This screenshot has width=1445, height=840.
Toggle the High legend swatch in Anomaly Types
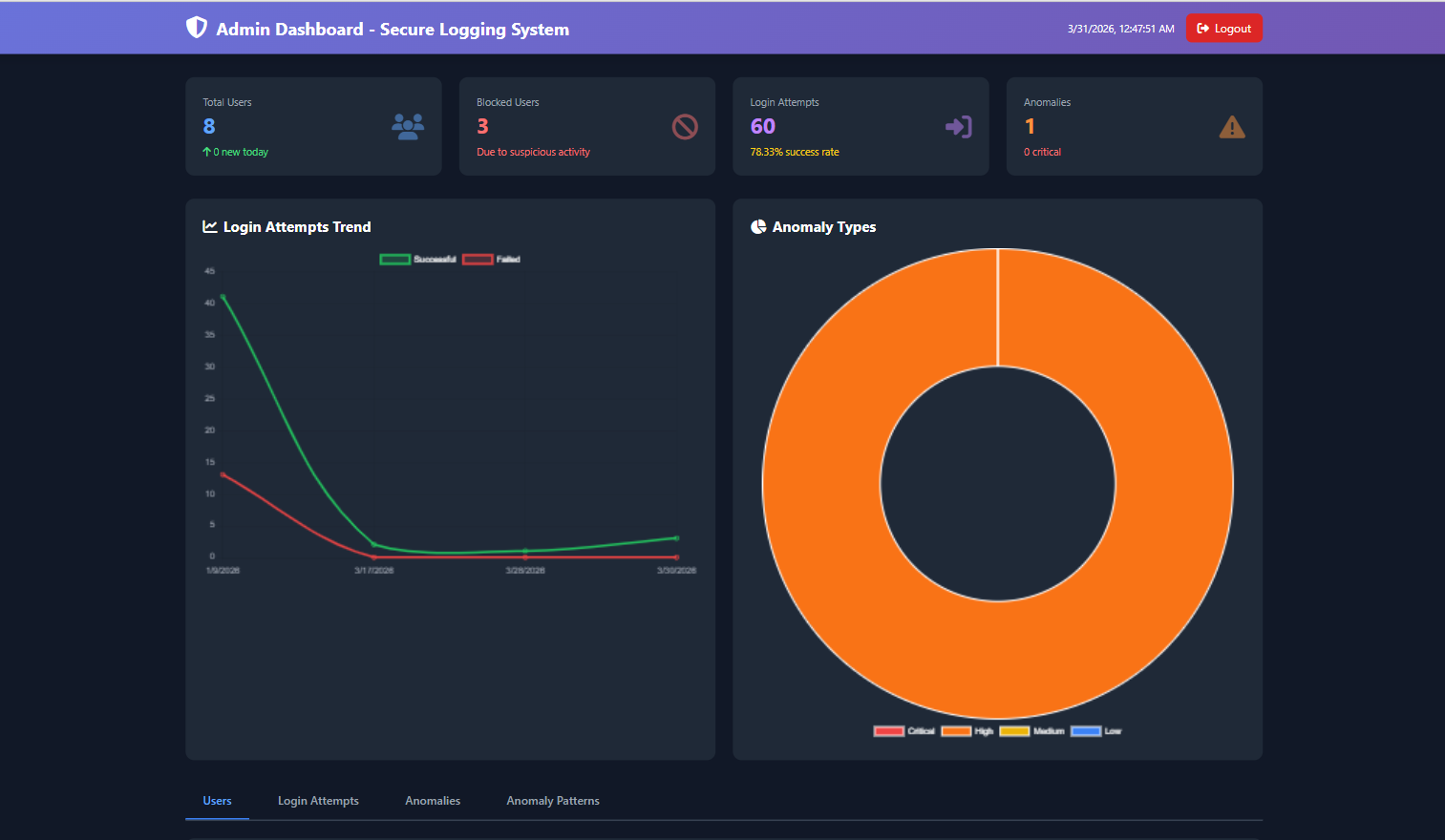tap(956, 731)
